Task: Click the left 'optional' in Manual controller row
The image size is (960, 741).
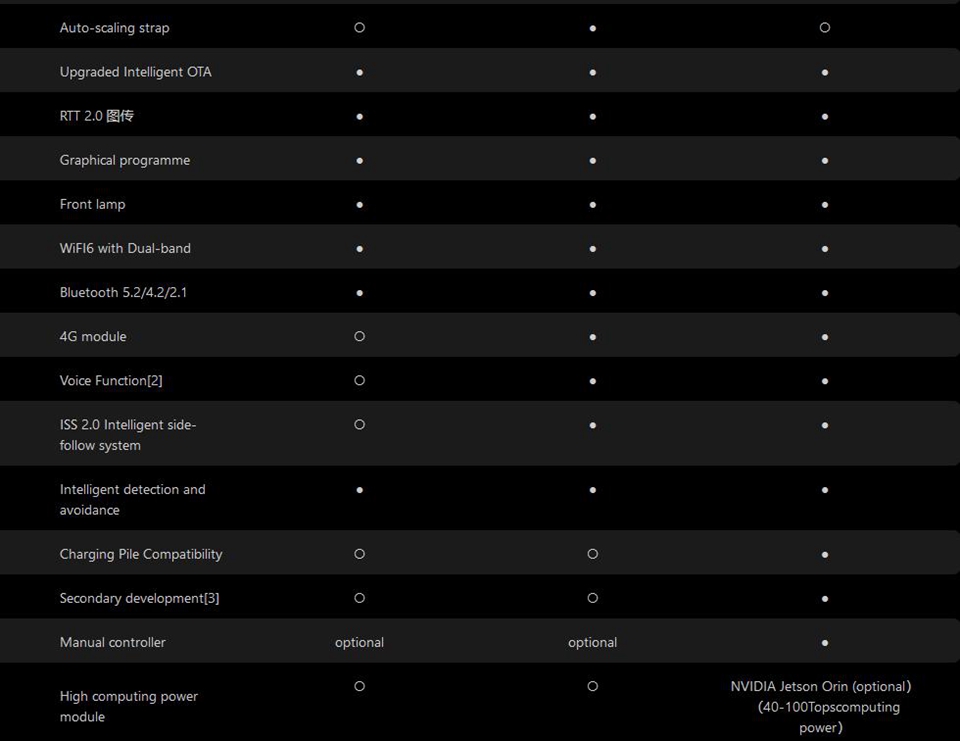Action: [x=359, y=642]
